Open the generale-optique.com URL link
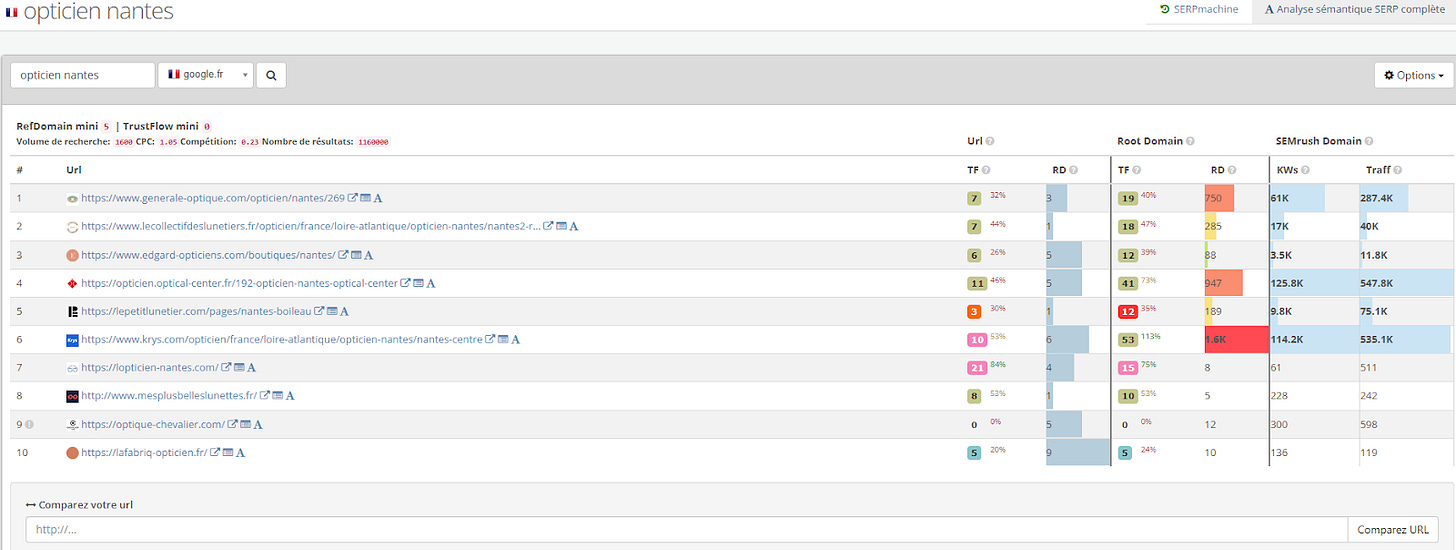This screenshot has width=1456, height=550. coord(213,199)
